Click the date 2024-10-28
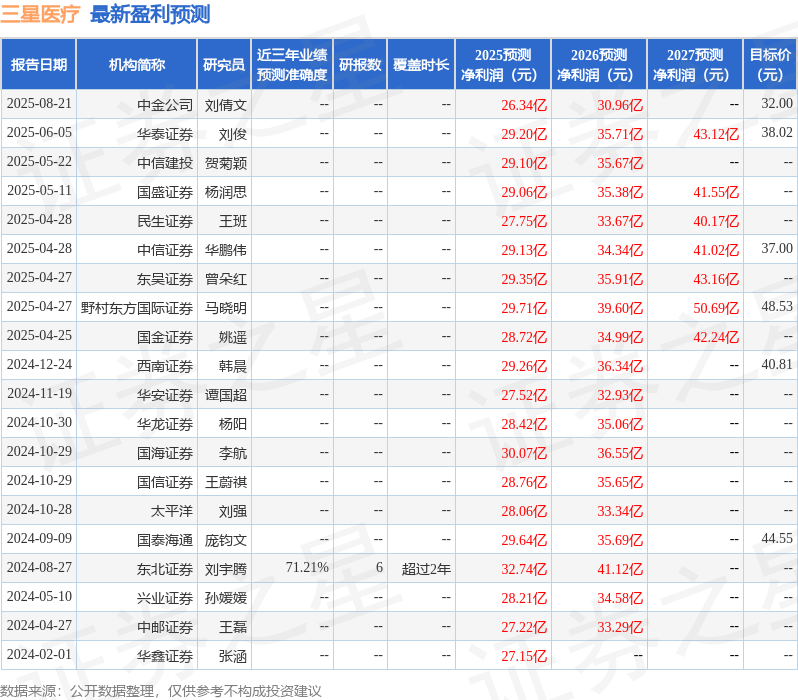The width and height of the screenshot is (798, 700). point(39,510)
